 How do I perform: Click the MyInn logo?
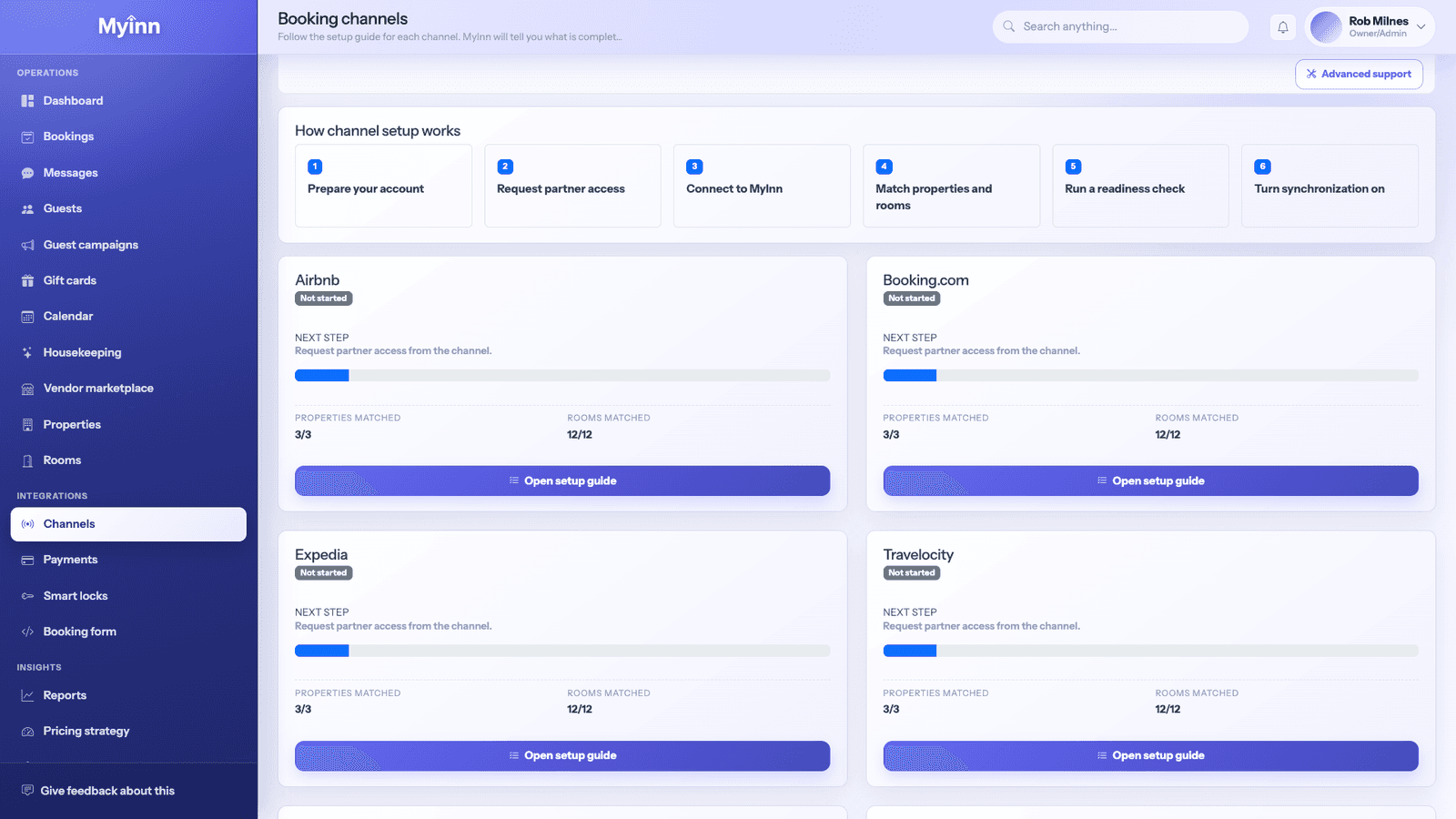tap(129, 26)
